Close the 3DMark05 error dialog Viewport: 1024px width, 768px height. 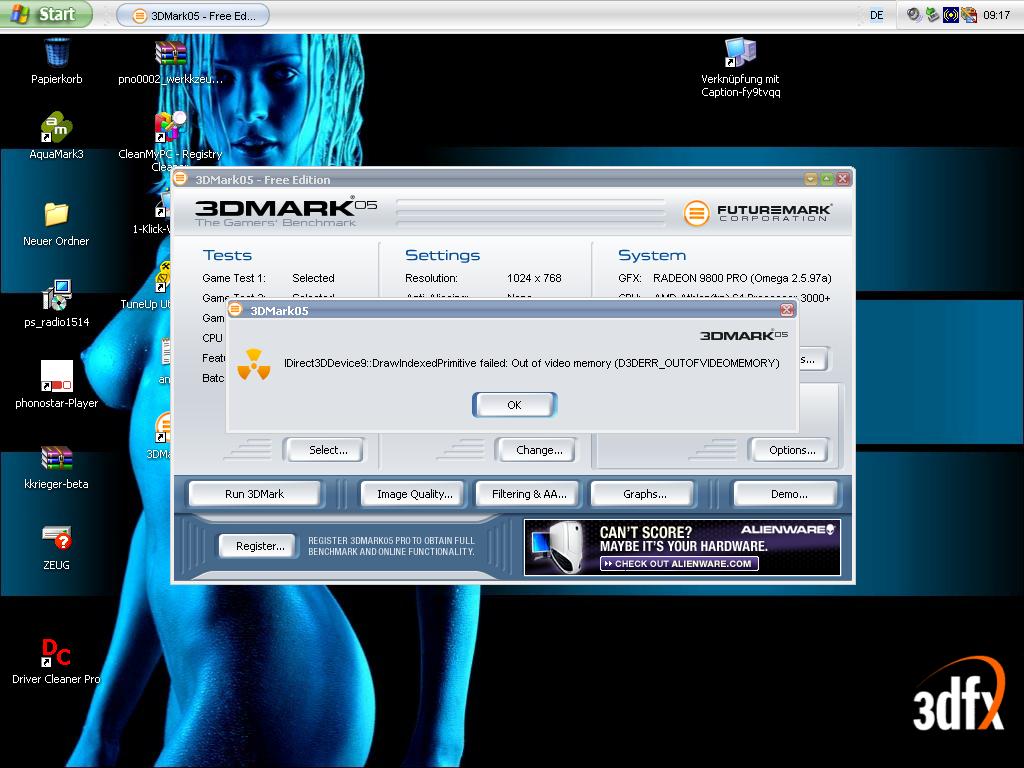tap(787, 310)
